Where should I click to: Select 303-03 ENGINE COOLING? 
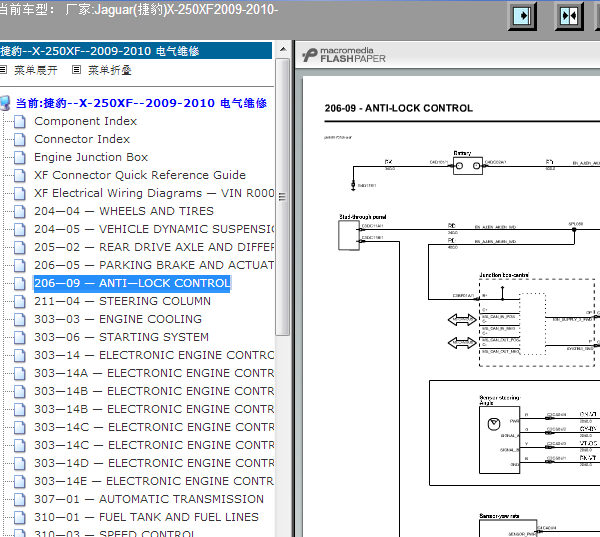coord(118,319)
